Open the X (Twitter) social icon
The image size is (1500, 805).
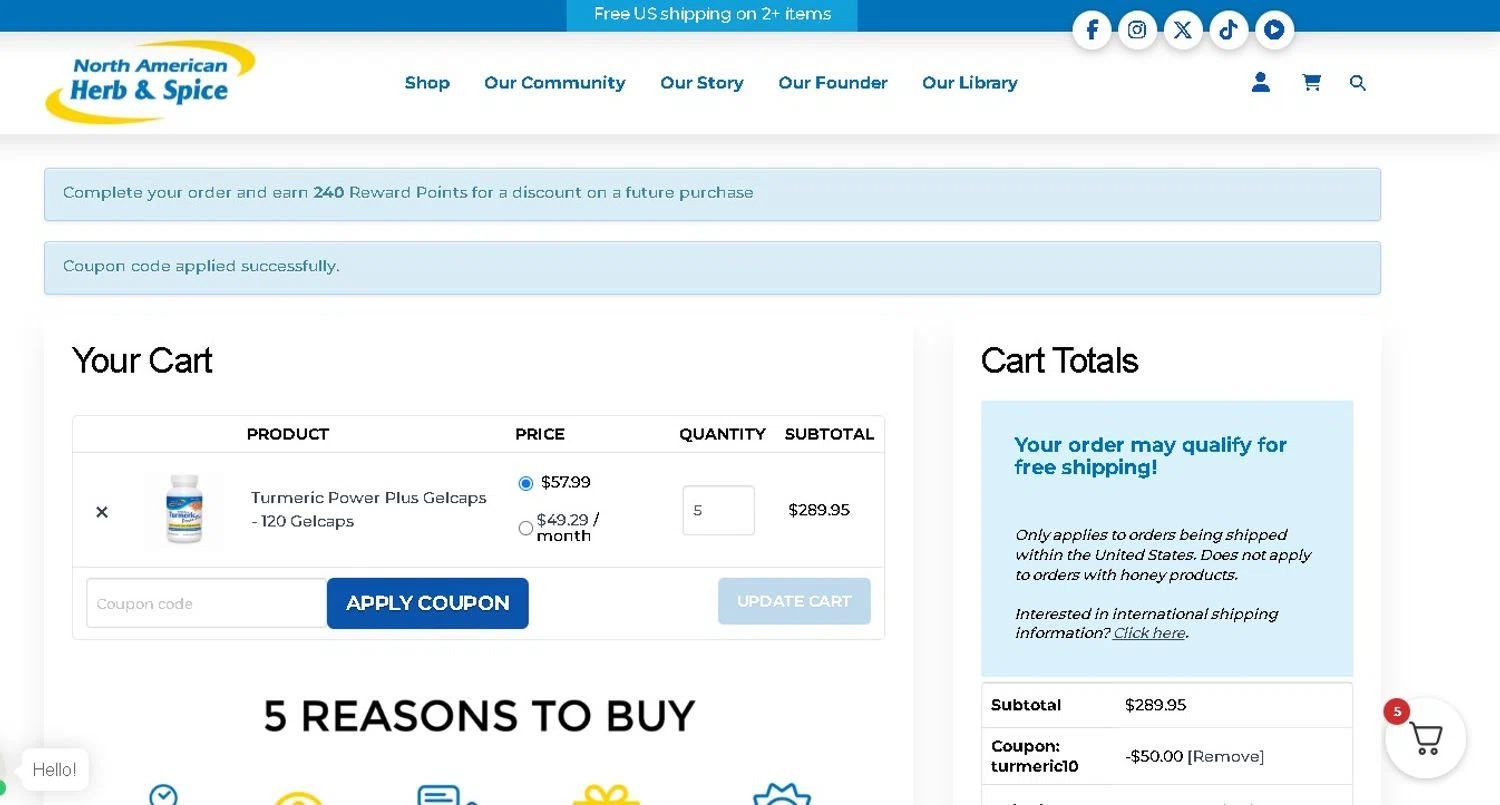coord(1183,30)
